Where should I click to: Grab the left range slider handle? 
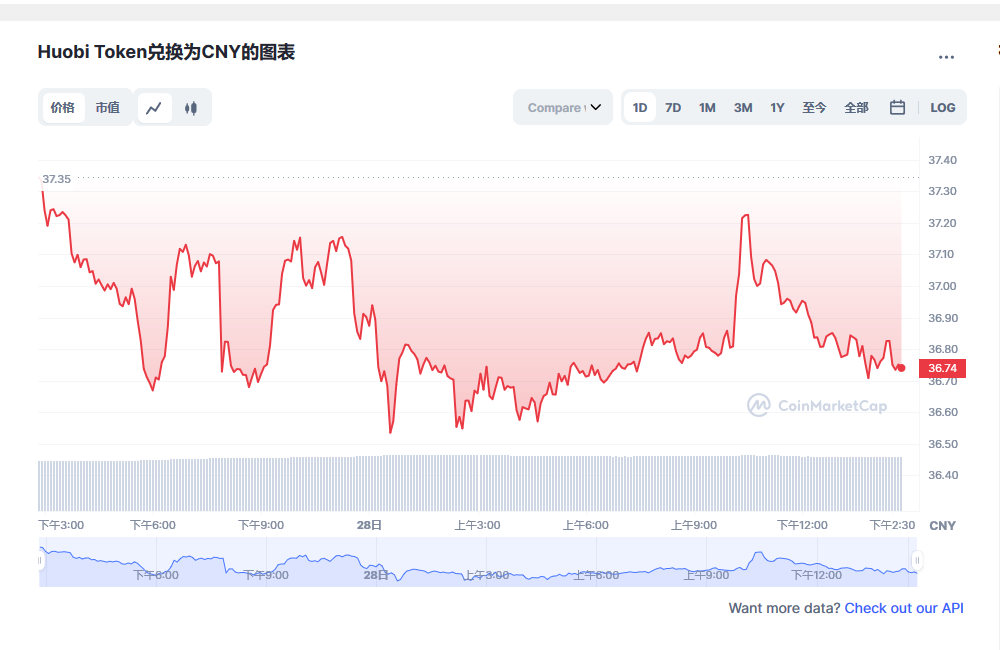(40, 561)
